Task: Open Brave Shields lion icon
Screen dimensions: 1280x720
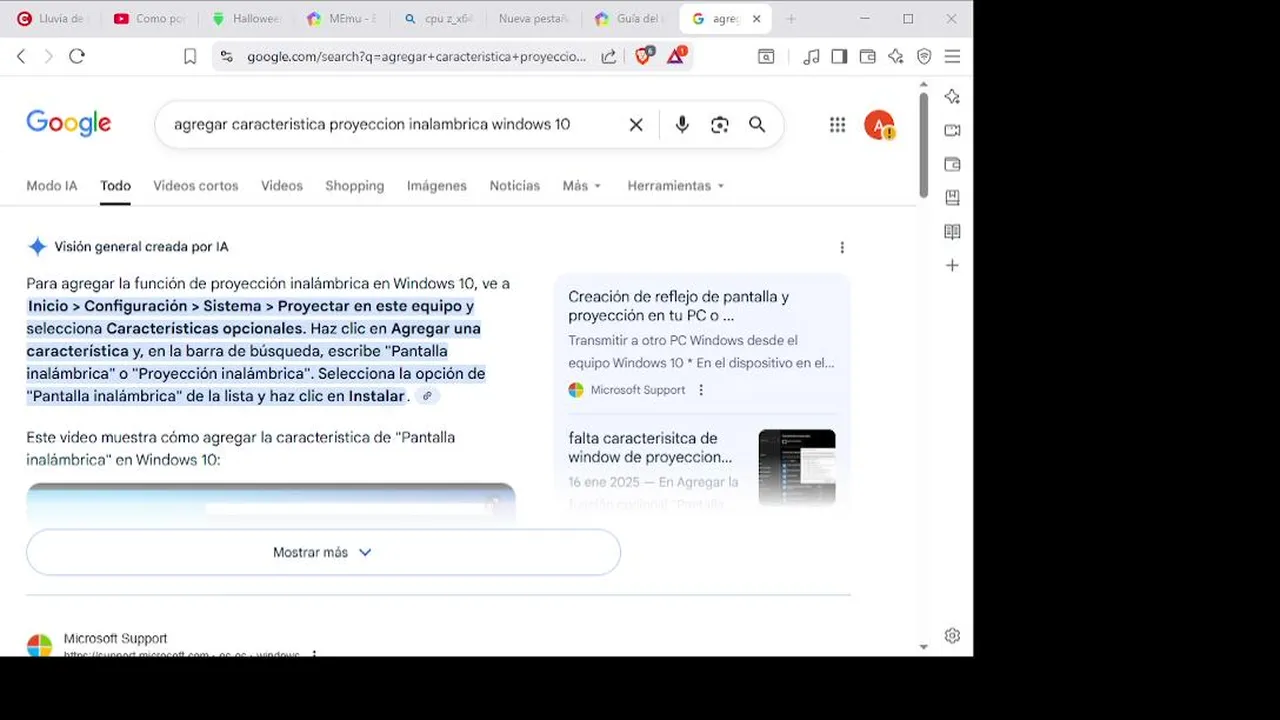Action: click(x=643, y=56)
